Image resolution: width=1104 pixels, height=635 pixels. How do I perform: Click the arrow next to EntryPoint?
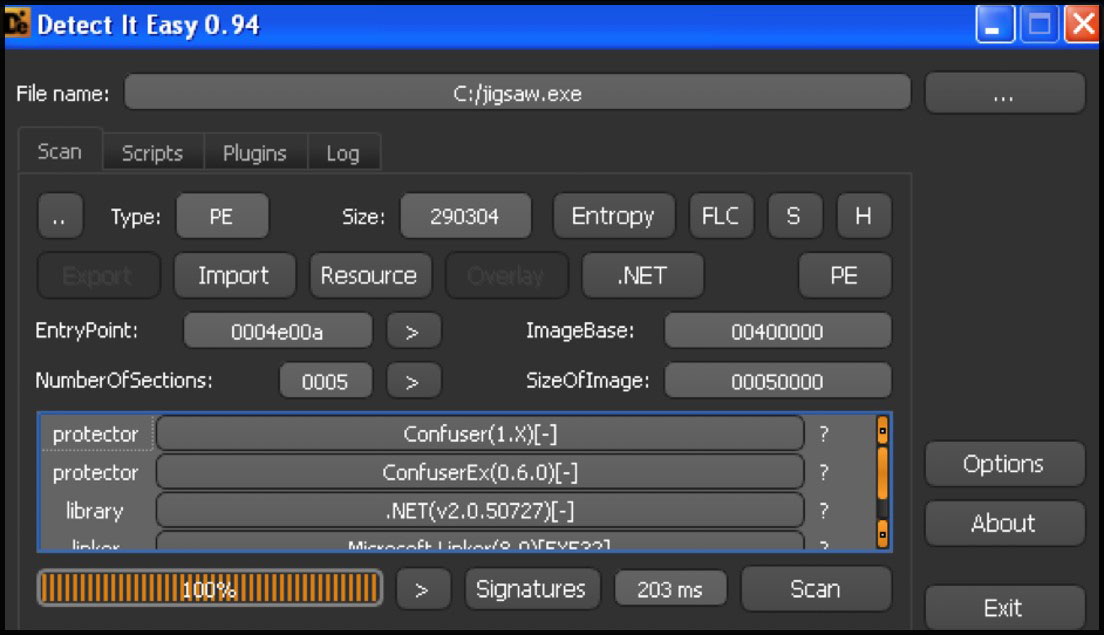coord(413,331)
